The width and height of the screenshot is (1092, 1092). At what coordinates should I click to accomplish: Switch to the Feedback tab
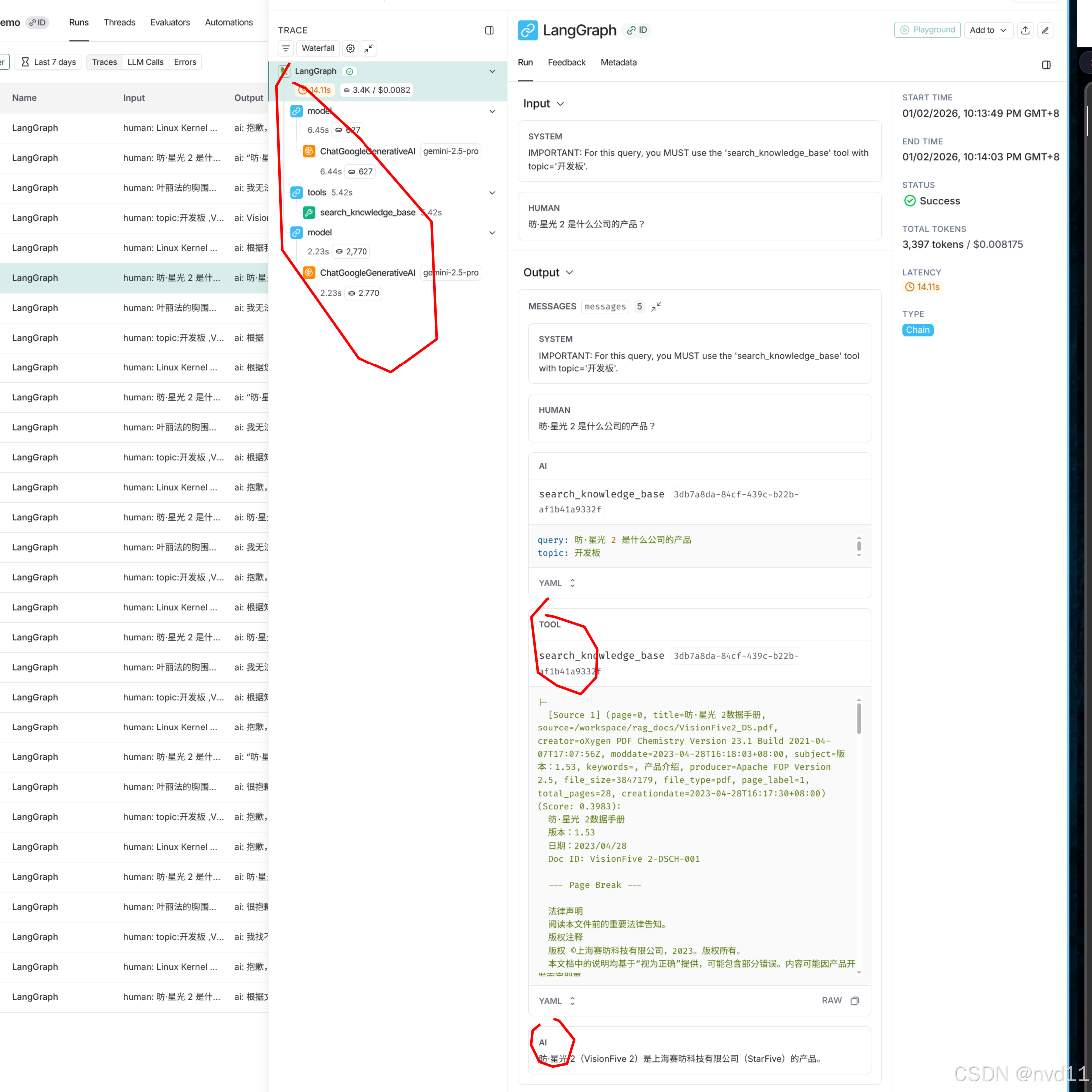(x=566, y=63)
